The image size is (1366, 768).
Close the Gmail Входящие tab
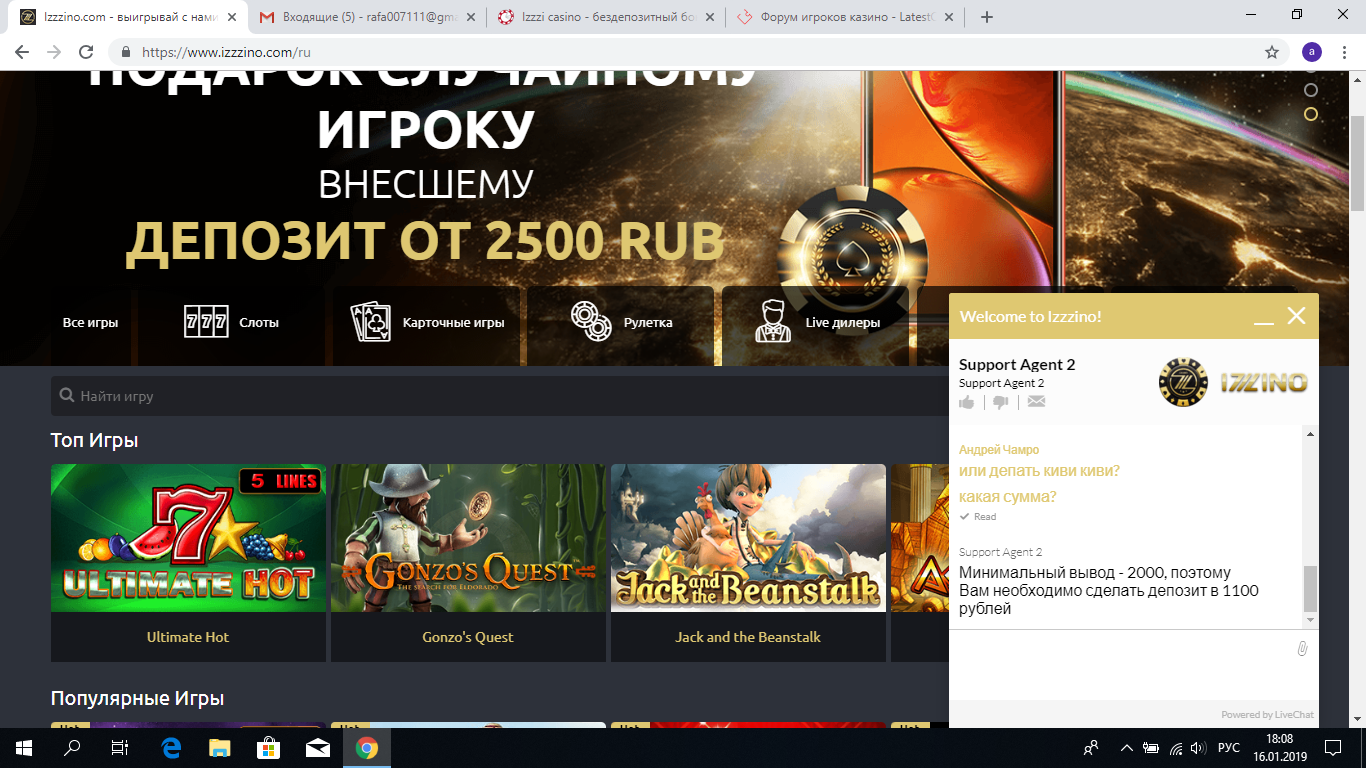(x=471, y=17)
